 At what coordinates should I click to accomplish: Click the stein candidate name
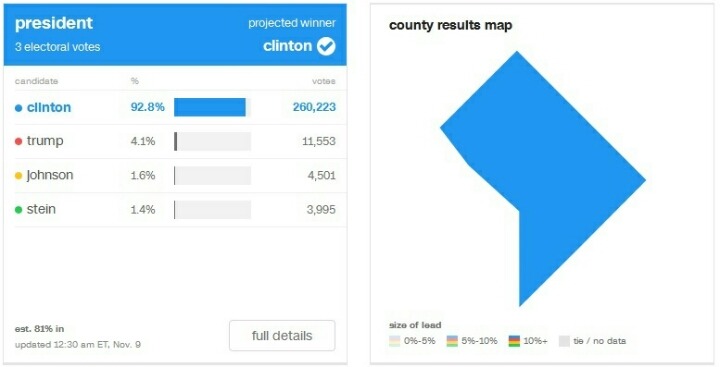pyautogui.click(x=41, y=209)
